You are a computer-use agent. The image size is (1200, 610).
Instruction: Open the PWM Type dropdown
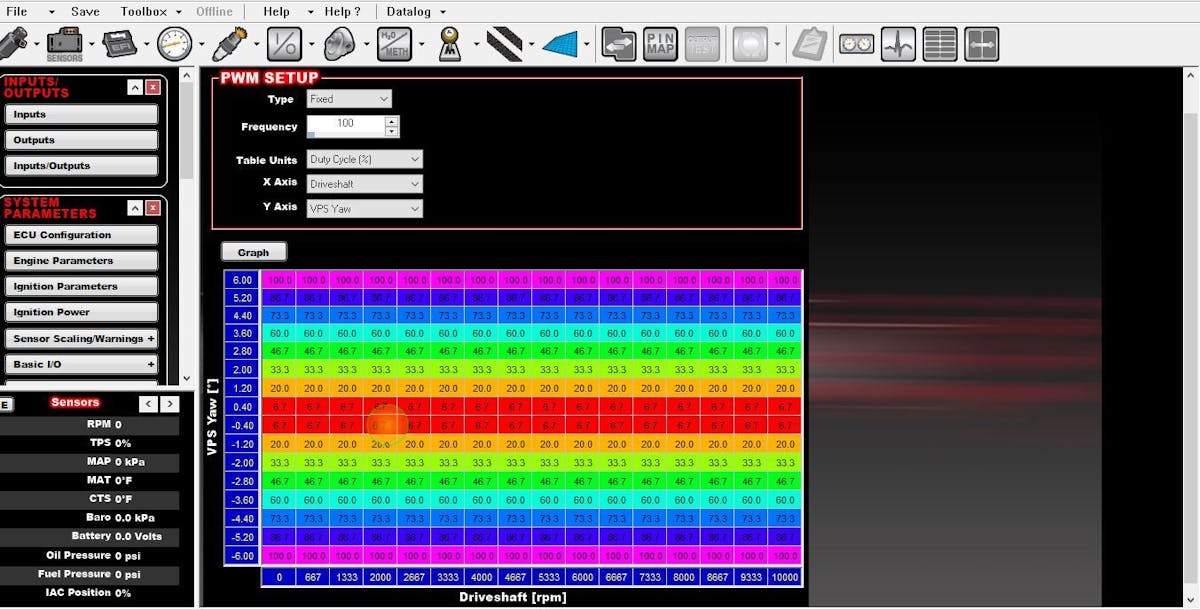pos(349,99)
